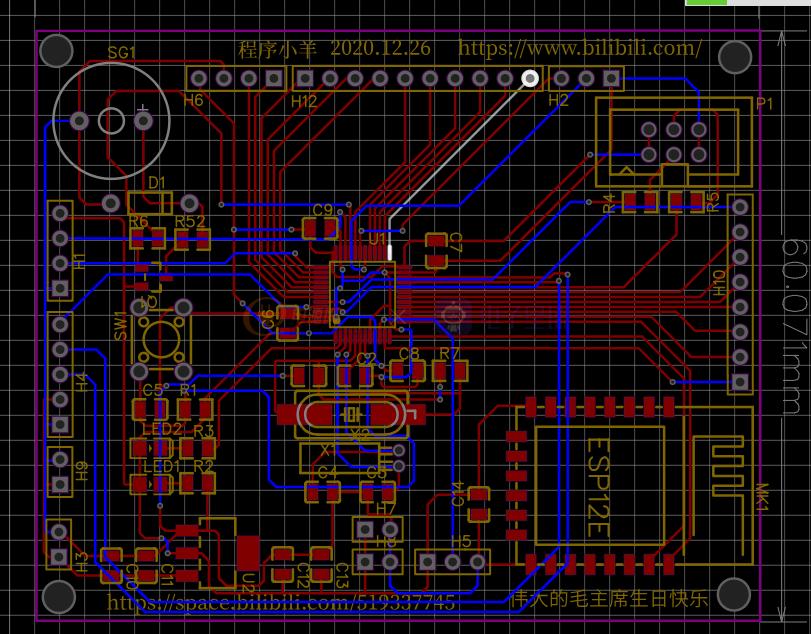The image size is (811, 634).
Task: Click the highlighted white pad on header H2
Action: (530, 77)
